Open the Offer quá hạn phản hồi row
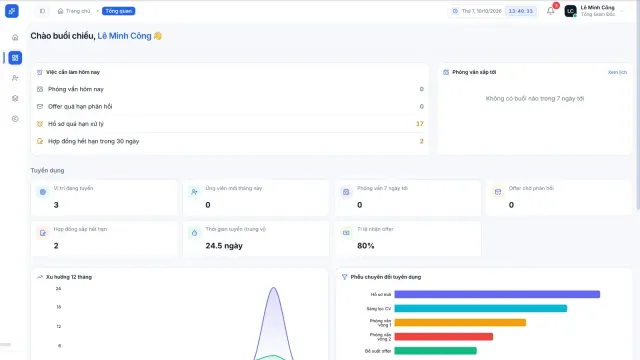Image resolution: width=640 pixels, height=360 pixels. 230,107
